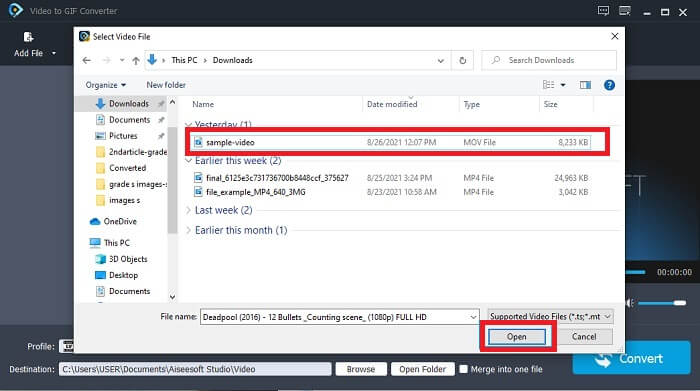
Task: Open the view options dropdown arrow
Action: (563, 85)
